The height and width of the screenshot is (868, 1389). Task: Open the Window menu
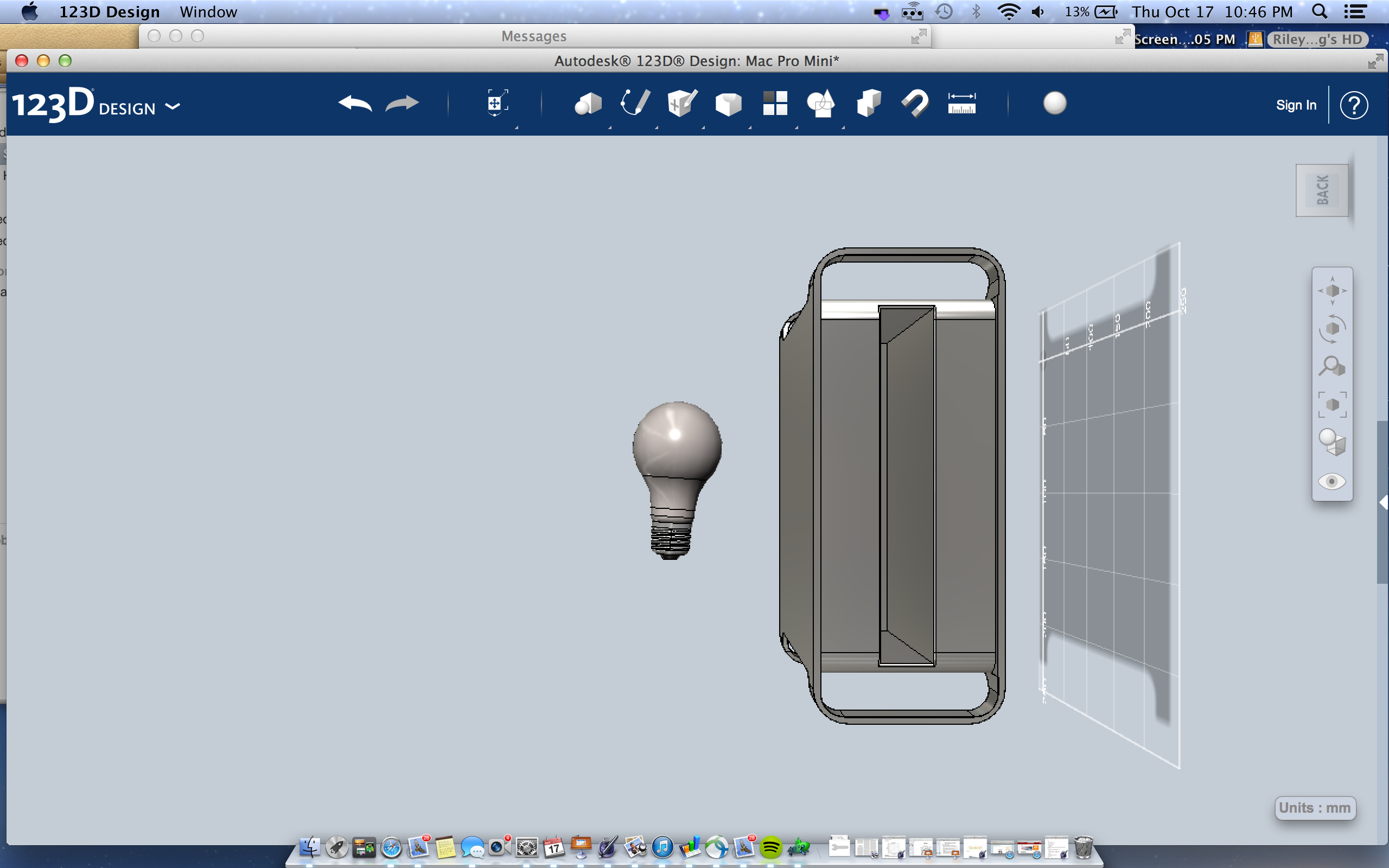click(208, 11)
